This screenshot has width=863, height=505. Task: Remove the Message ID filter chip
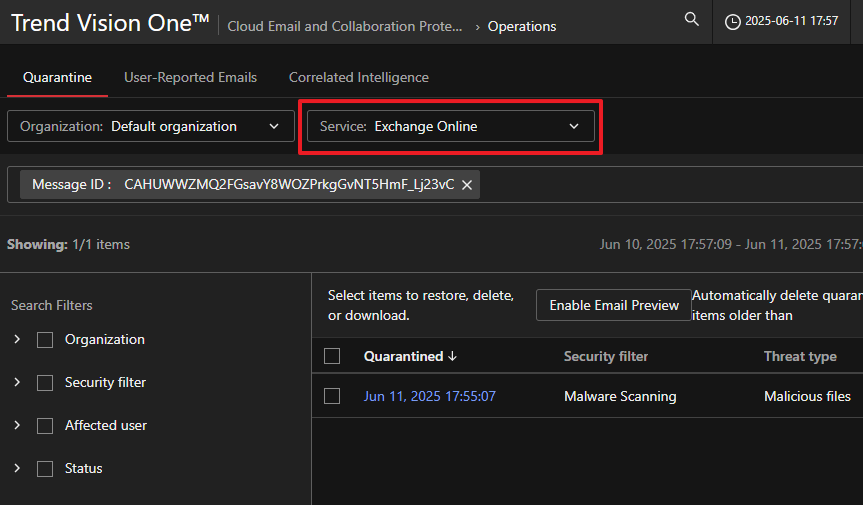click(467, 185)
